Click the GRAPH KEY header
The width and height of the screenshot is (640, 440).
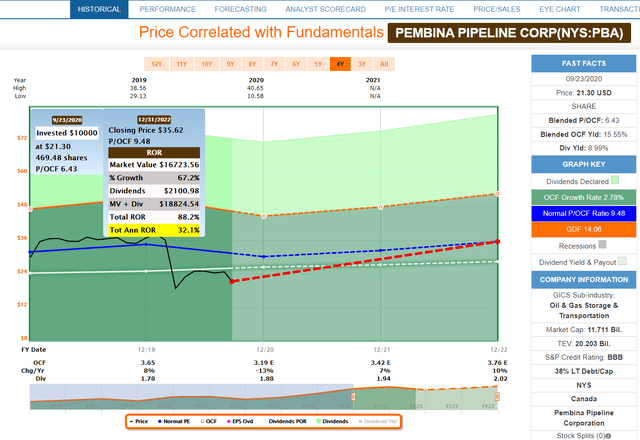(x=584, y=164)
